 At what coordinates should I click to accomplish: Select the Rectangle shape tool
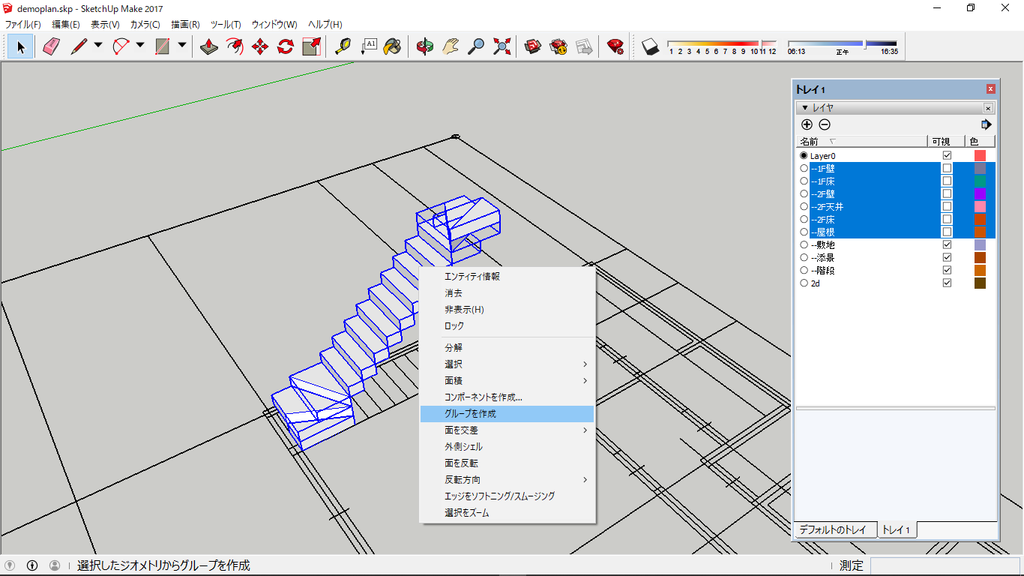(x=162, y=46)
